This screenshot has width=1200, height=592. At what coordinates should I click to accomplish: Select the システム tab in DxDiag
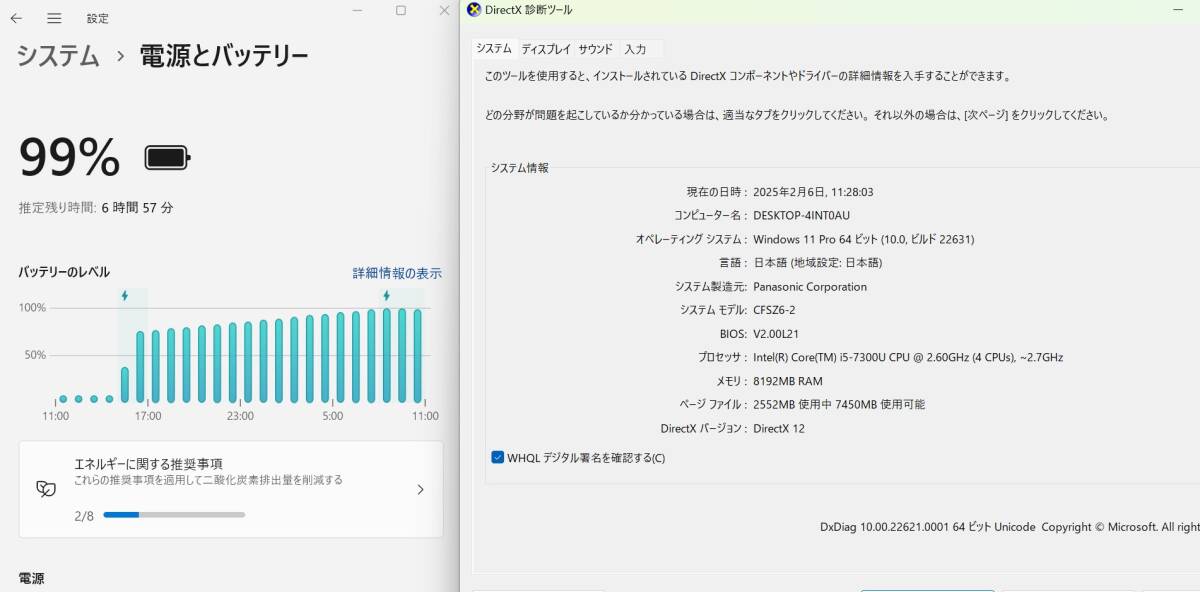(494, 47)
